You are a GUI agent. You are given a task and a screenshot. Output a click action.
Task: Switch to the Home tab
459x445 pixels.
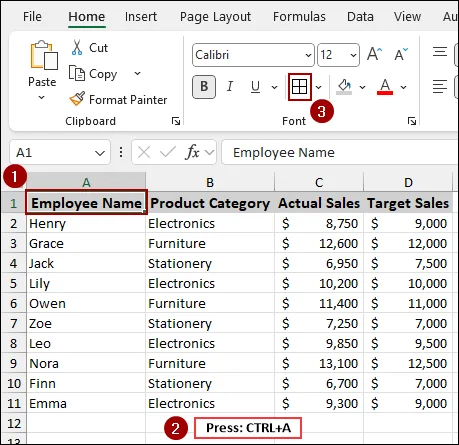pos(87,17)
